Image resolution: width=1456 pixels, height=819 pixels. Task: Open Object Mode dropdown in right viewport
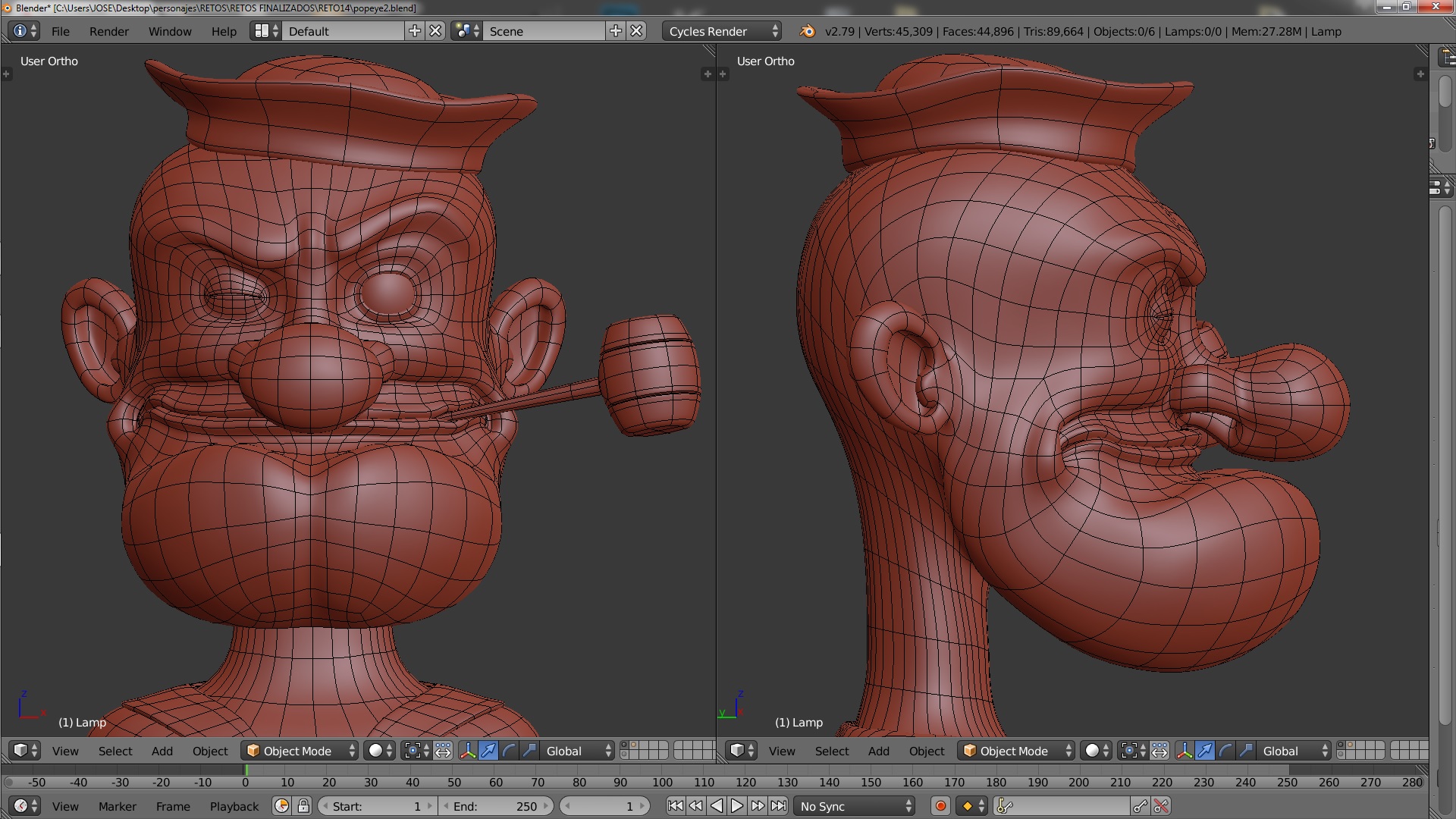(x=1016, y=751)
